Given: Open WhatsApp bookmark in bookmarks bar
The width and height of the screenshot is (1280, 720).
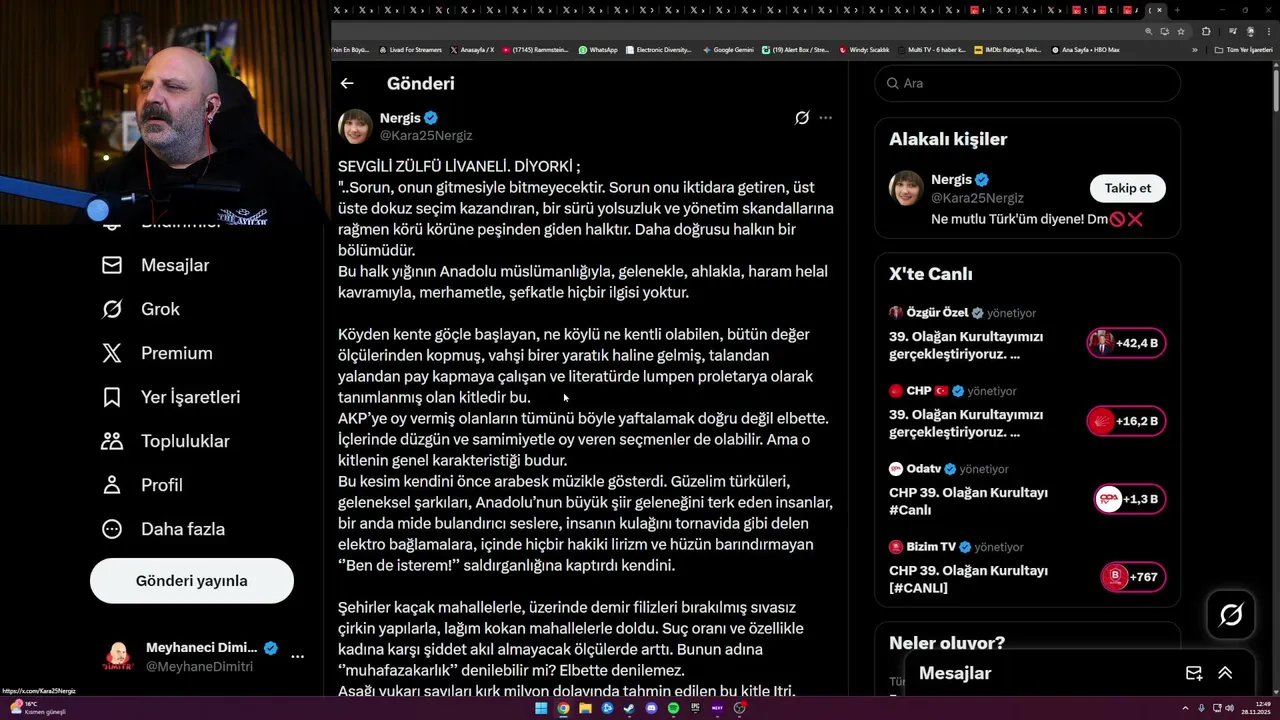Looking at the screenshot, I should [x=598, y=49].
